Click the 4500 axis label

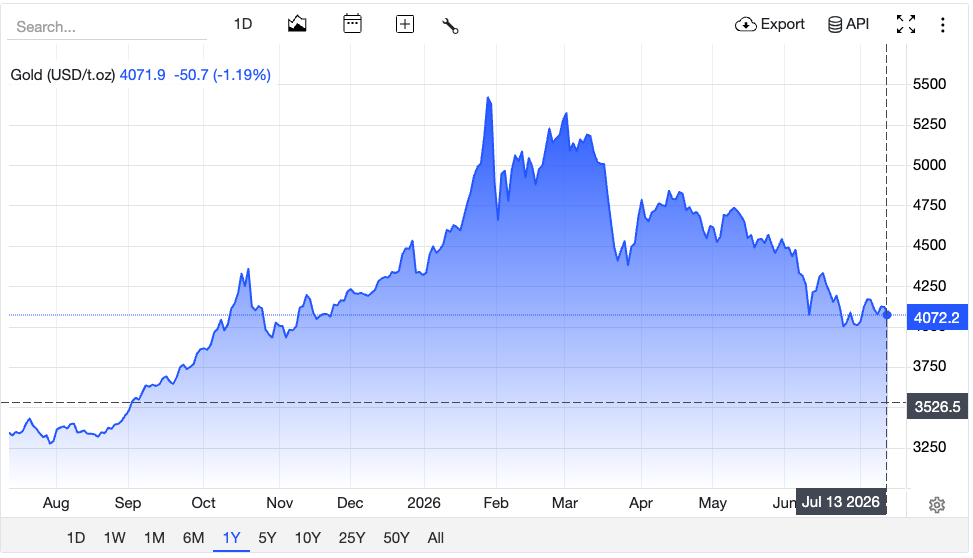pos(929,245)
